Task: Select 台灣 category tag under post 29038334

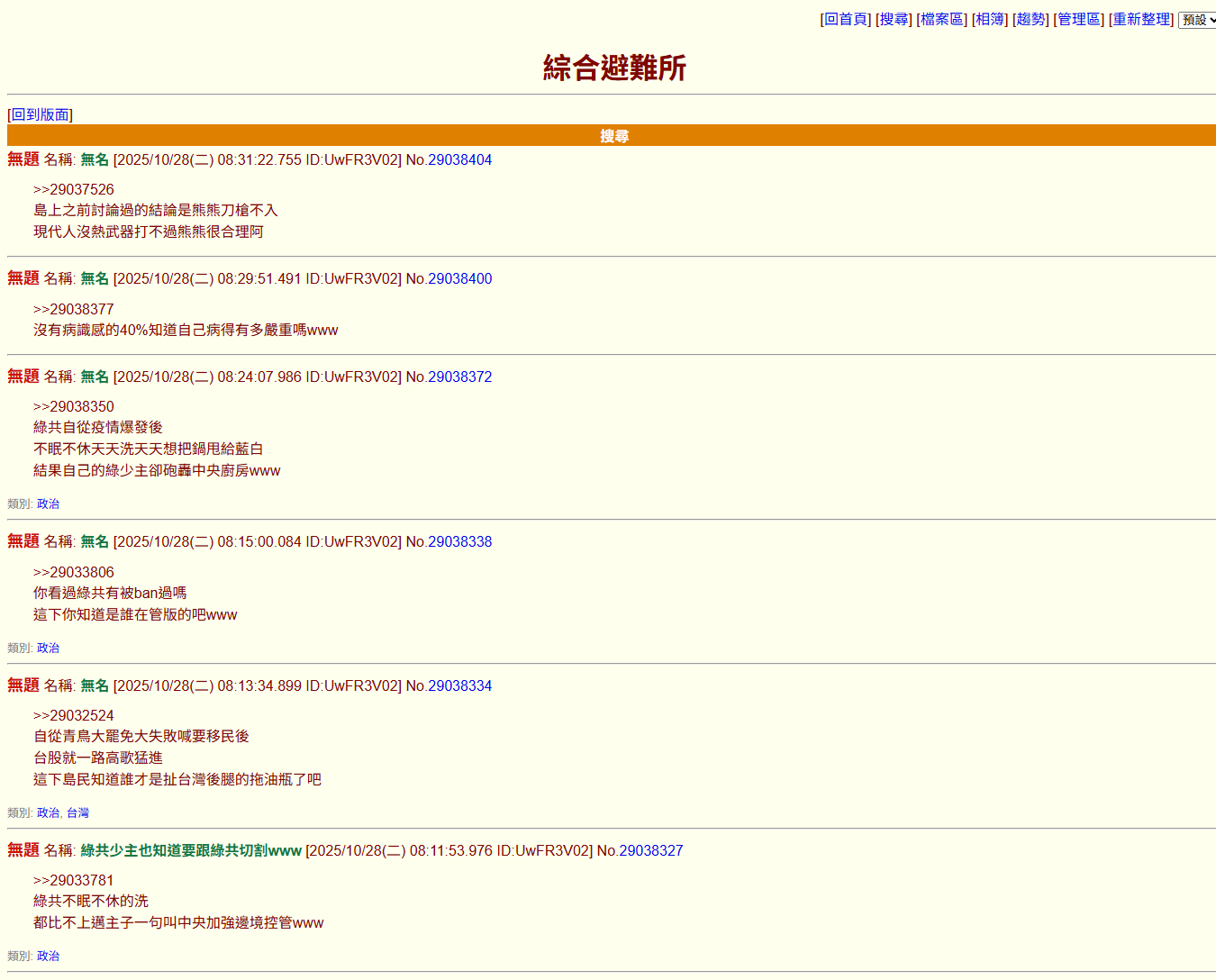Action: [77, 812]
